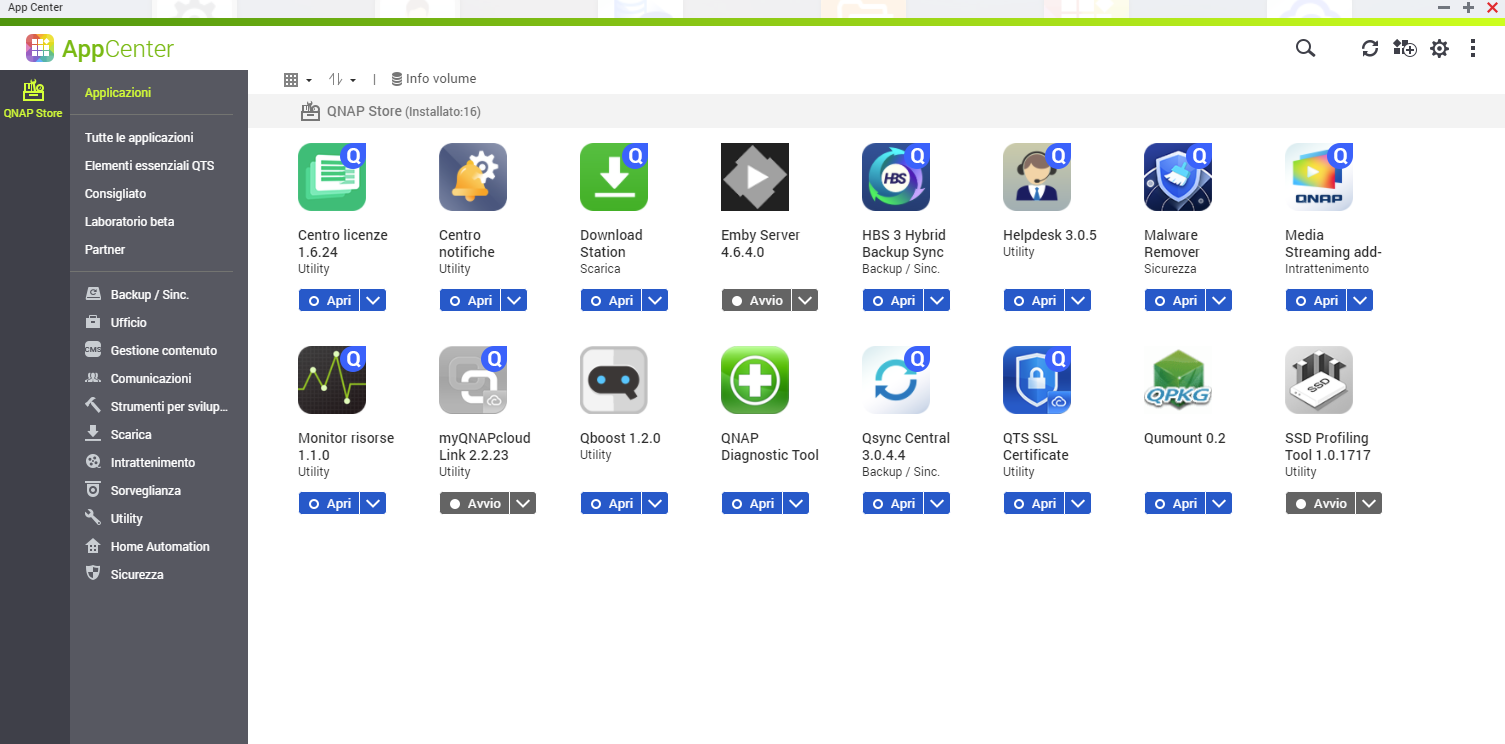1505x744 pixels.
Task: Open Info volume
Action: pyautogui.click(x=433, y=79)
